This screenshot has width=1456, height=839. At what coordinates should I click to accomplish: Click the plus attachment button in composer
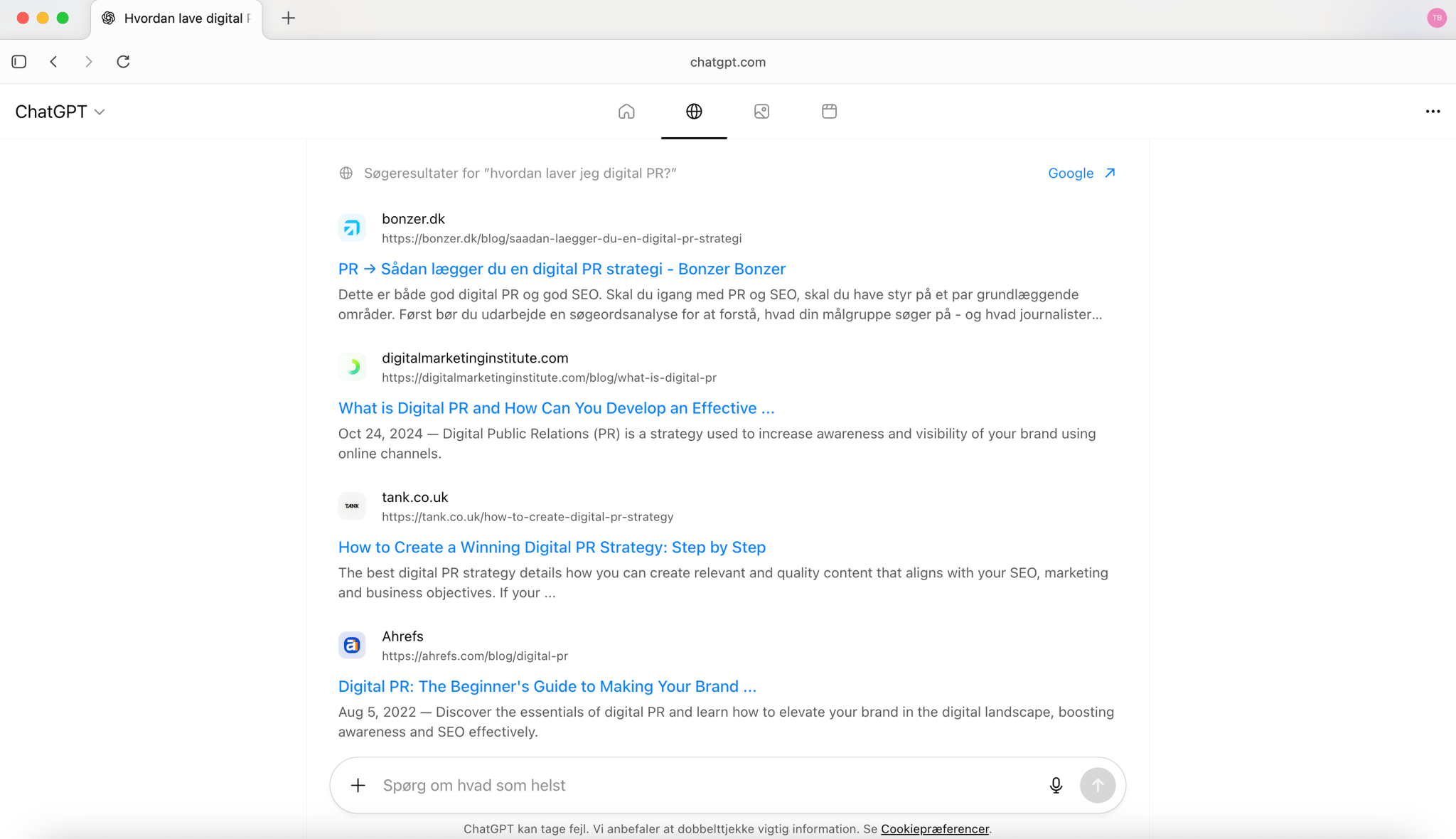click(358, 785)
